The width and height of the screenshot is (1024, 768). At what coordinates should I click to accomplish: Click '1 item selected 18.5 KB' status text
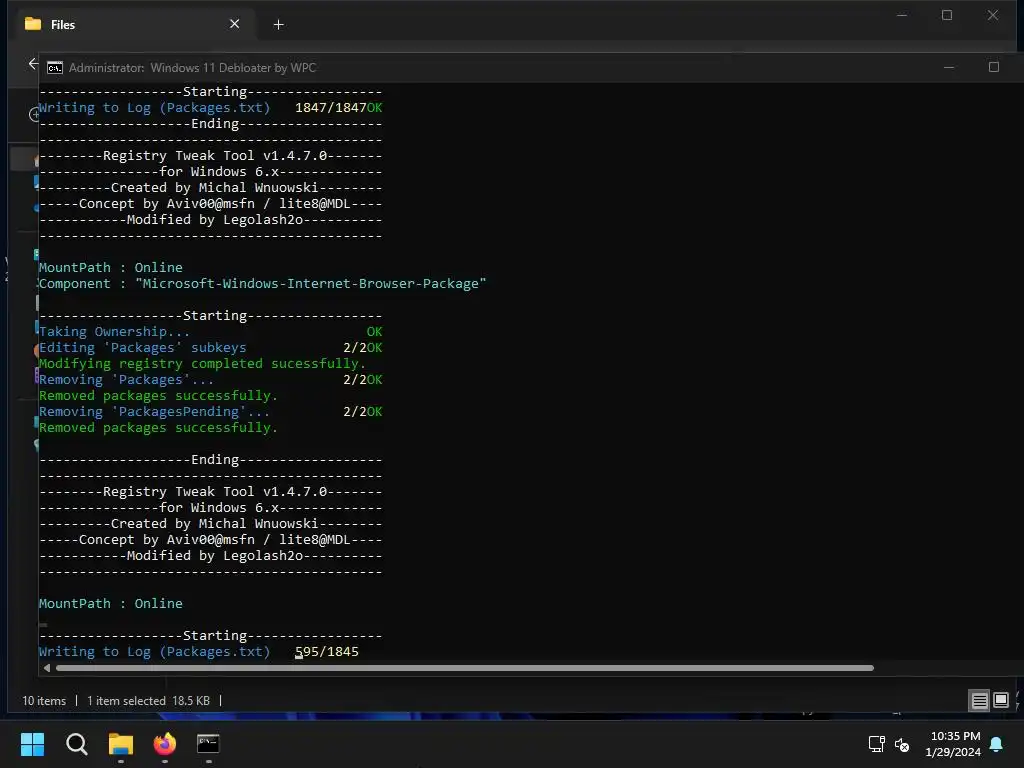(148, 701)
